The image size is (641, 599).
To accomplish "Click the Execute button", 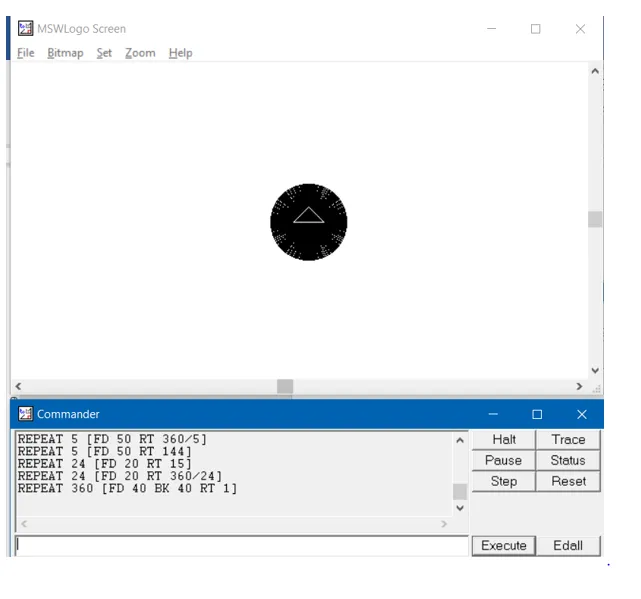I will click(504, 546).
